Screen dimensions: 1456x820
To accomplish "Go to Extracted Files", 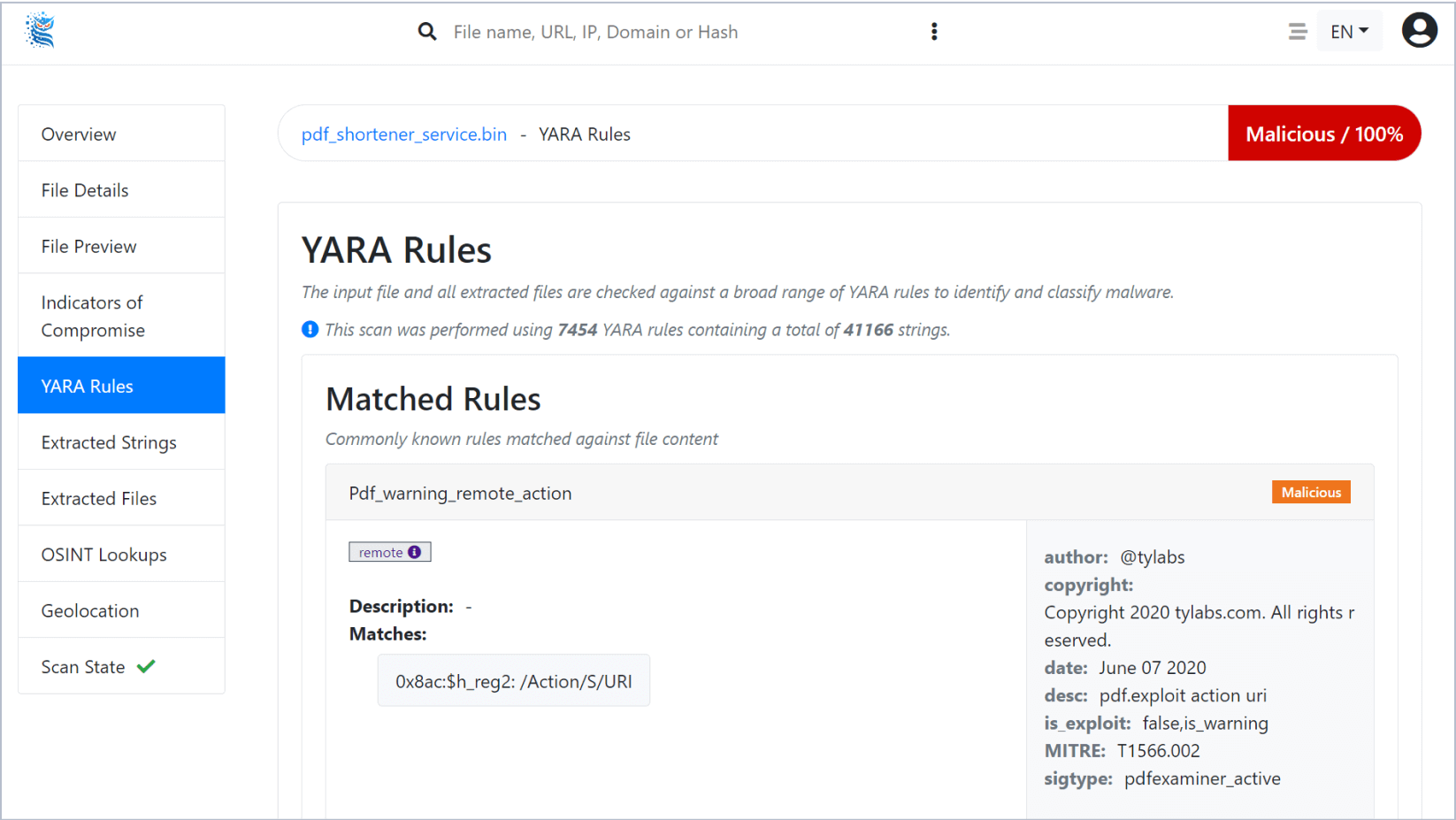I will pyautogui.click(x=121, y=498).
